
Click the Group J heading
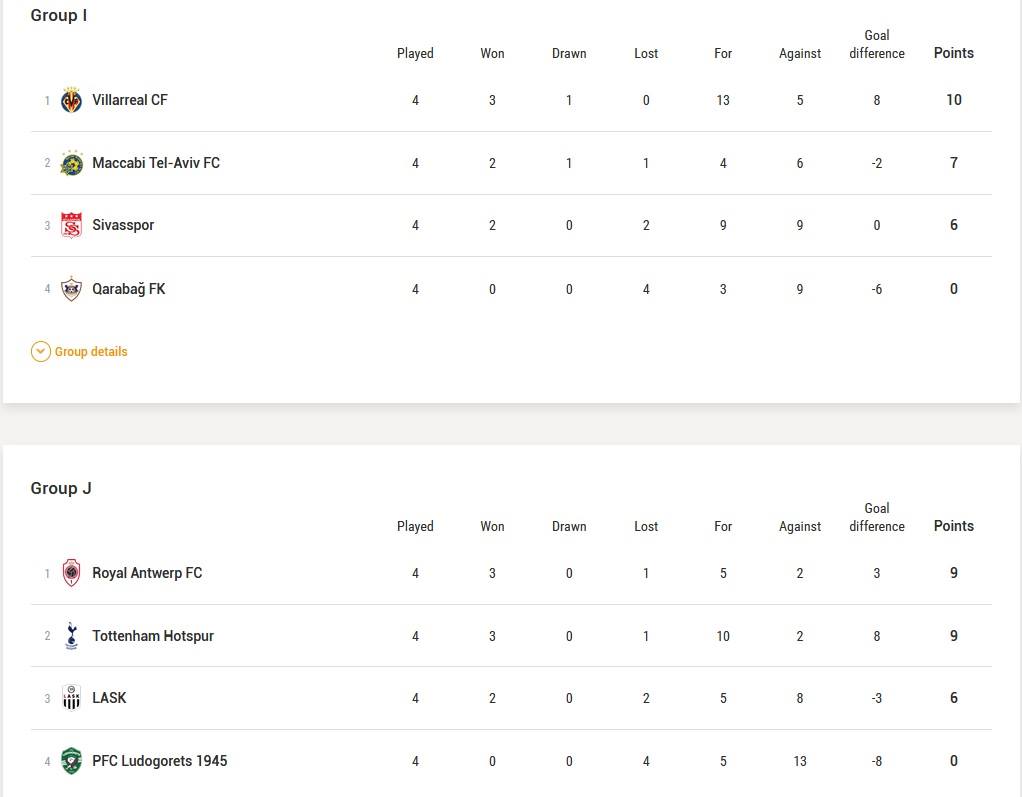click(x=61, y=488)
